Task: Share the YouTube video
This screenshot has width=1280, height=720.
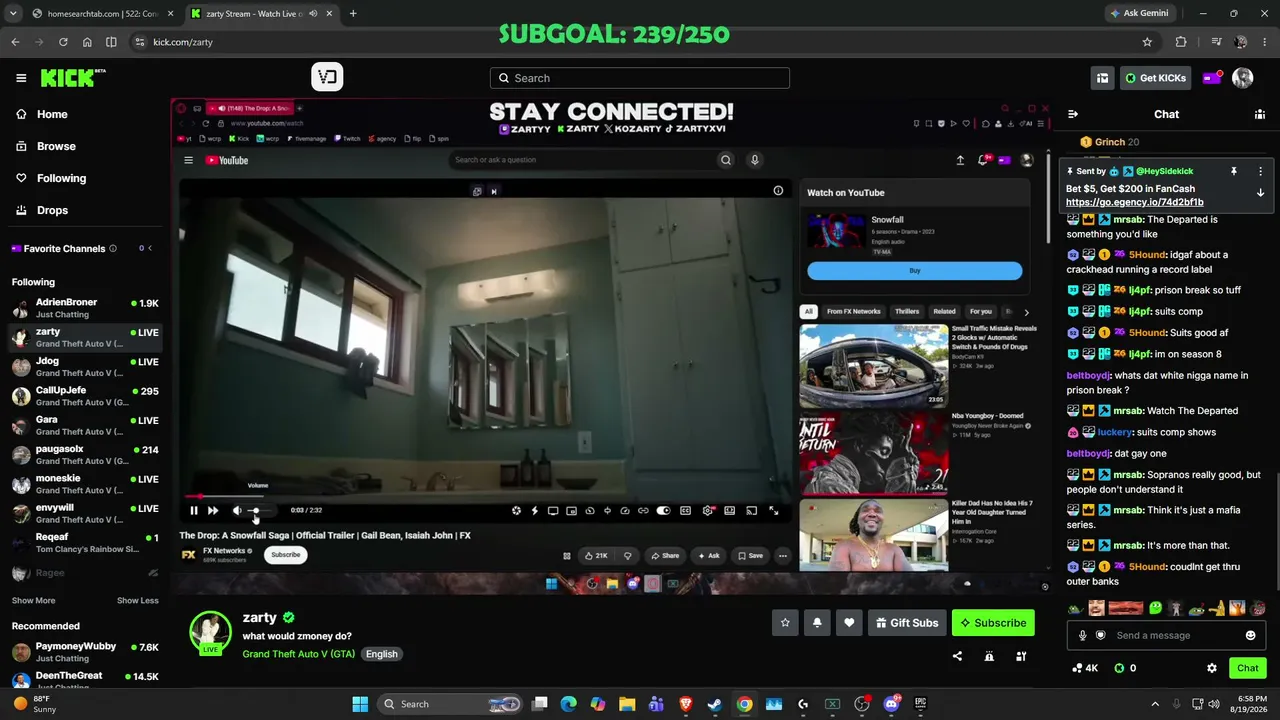Action: tap(664, 556)
